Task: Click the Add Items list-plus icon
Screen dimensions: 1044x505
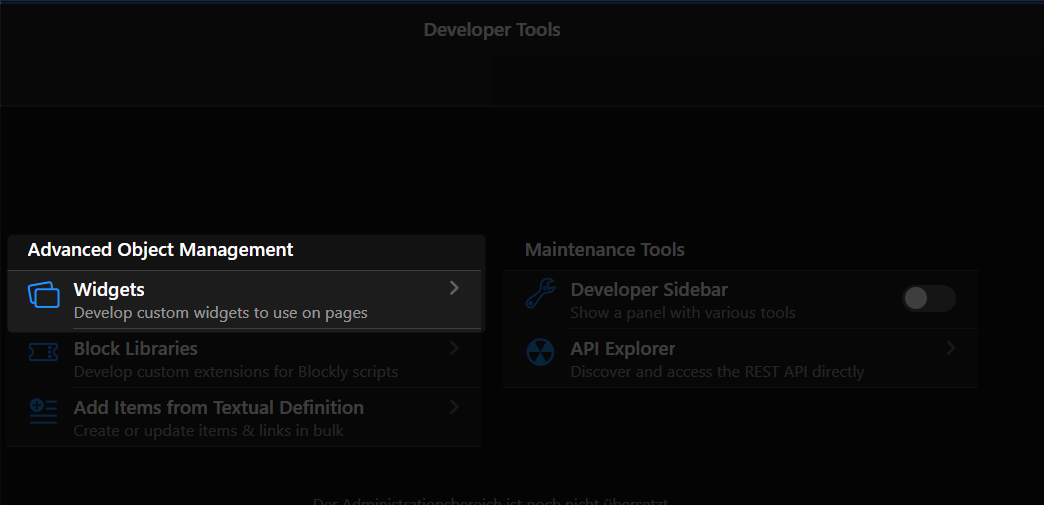Action: tap(43, 412)
